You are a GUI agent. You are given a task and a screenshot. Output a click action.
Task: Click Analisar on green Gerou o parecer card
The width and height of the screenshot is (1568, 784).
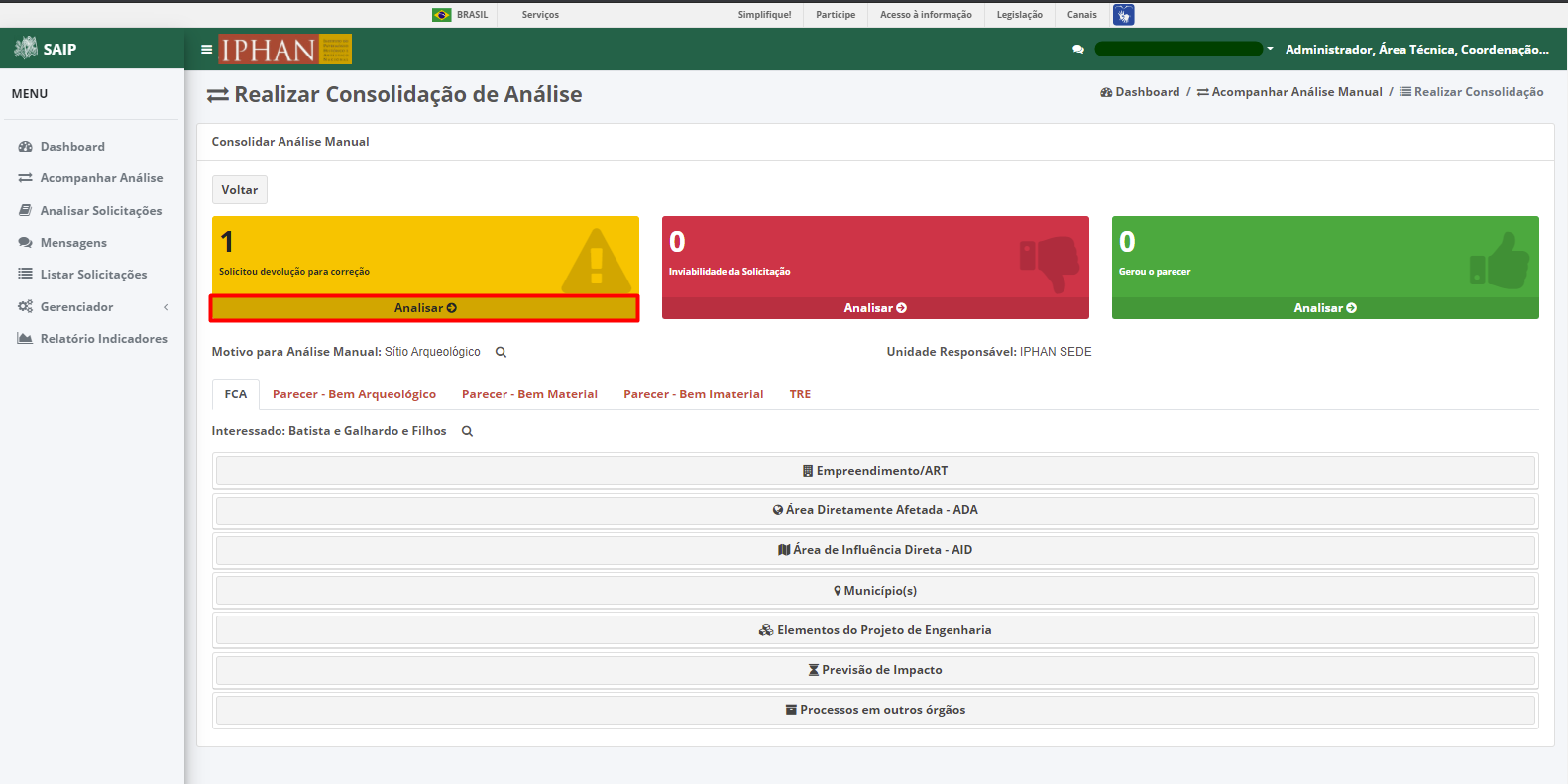tap(1325, 308)
